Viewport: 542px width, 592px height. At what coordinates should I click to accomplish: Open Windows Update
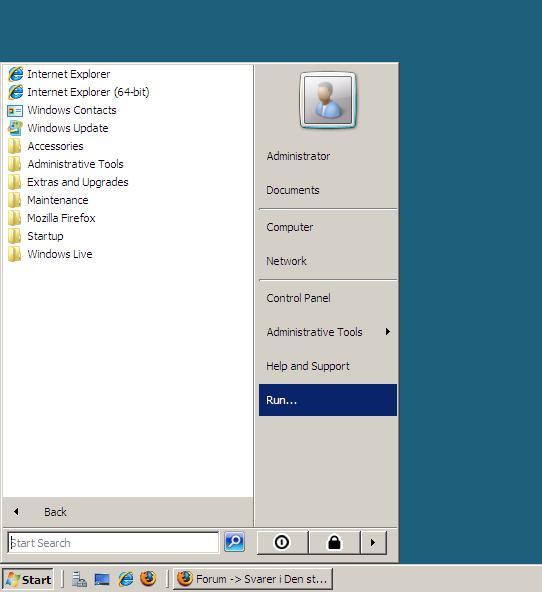click(x=58, y=128)
